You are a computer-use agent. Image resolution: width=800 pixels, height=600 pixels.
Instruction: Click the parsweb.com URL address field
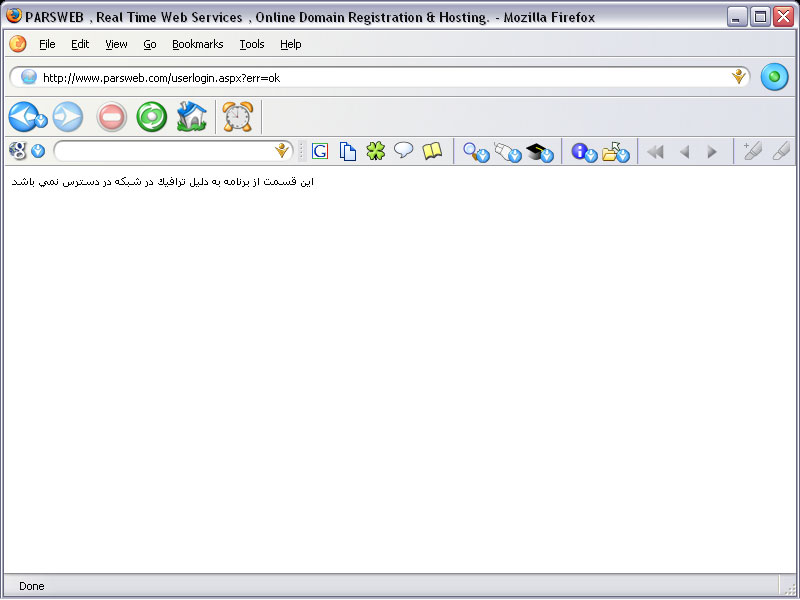[380, 77]
